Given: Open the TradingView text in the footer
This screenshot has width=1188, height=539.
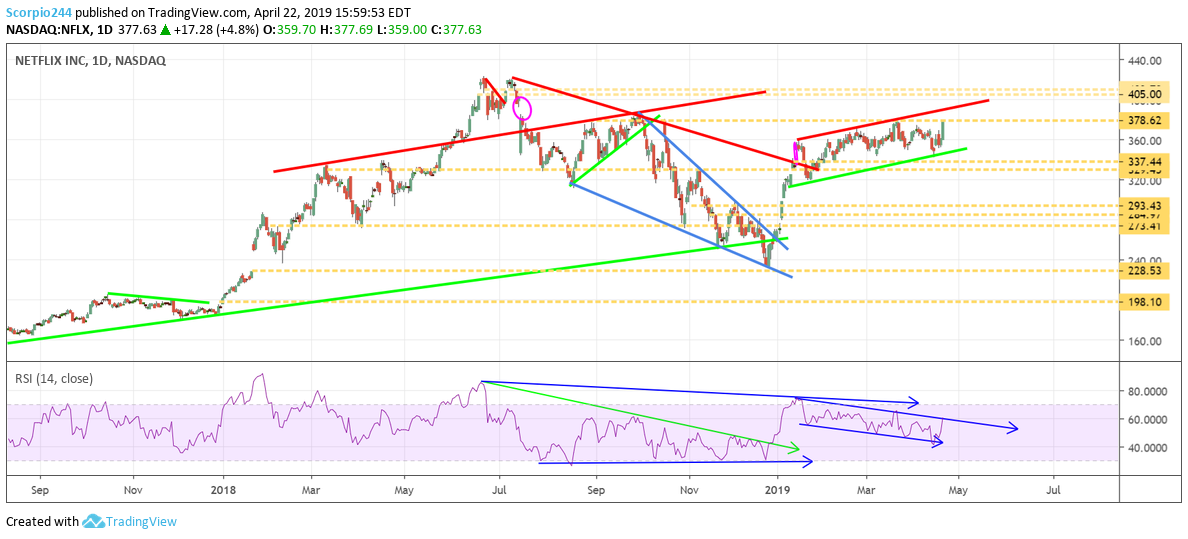Looking at the screenshot, I should (141, 521).
